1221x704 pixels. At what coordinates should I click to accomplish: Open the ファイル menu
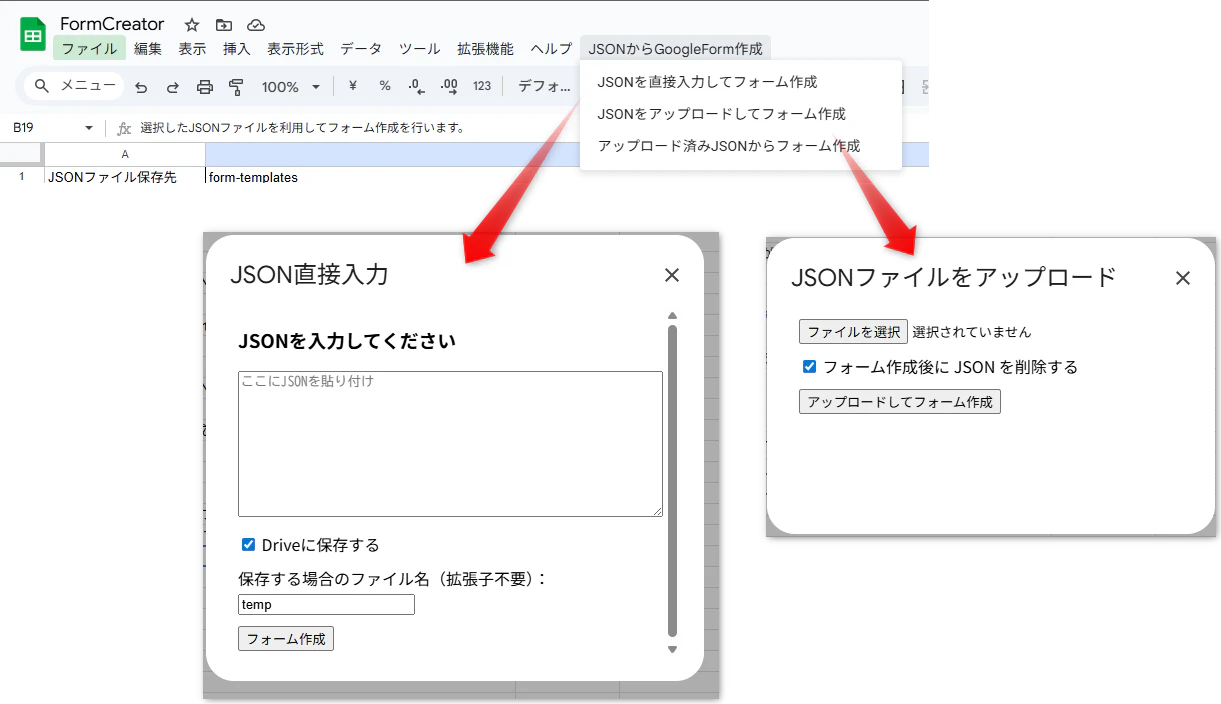point(89,48)
